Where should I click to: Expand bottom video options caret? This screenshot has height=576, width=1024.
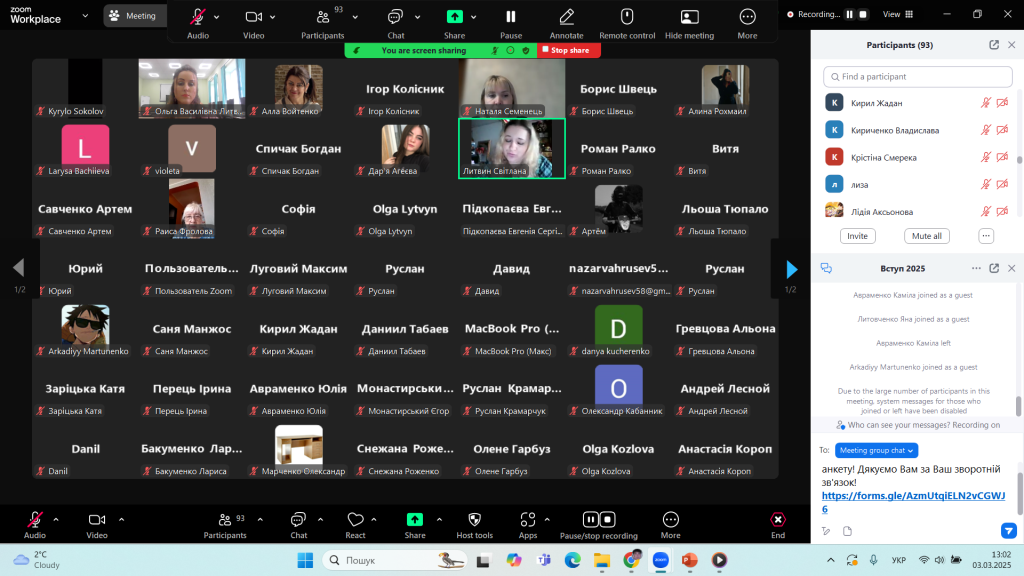click(121, 520)
